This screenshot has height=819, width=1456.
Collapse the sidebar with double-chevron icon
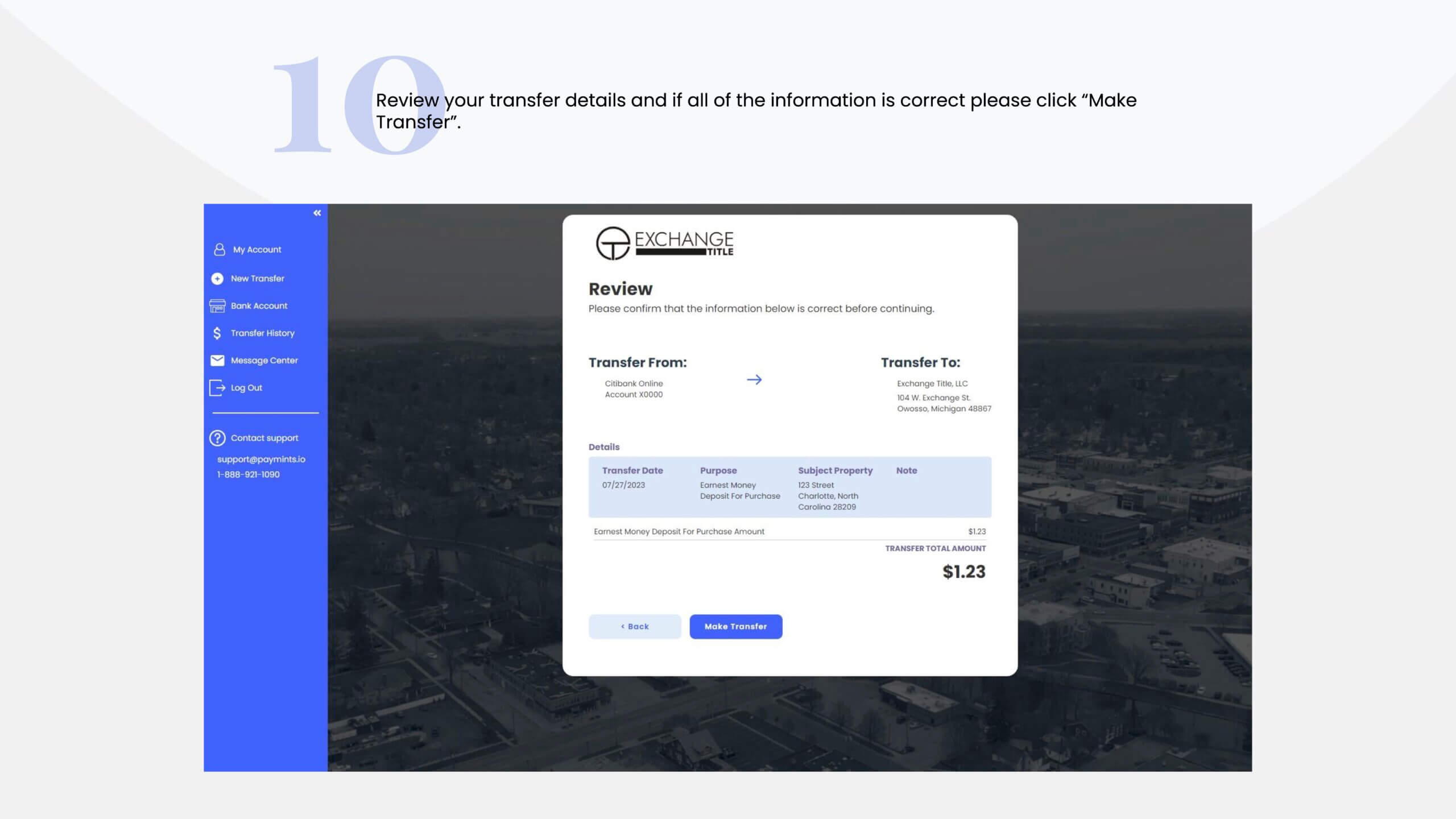tap(317, 213)
